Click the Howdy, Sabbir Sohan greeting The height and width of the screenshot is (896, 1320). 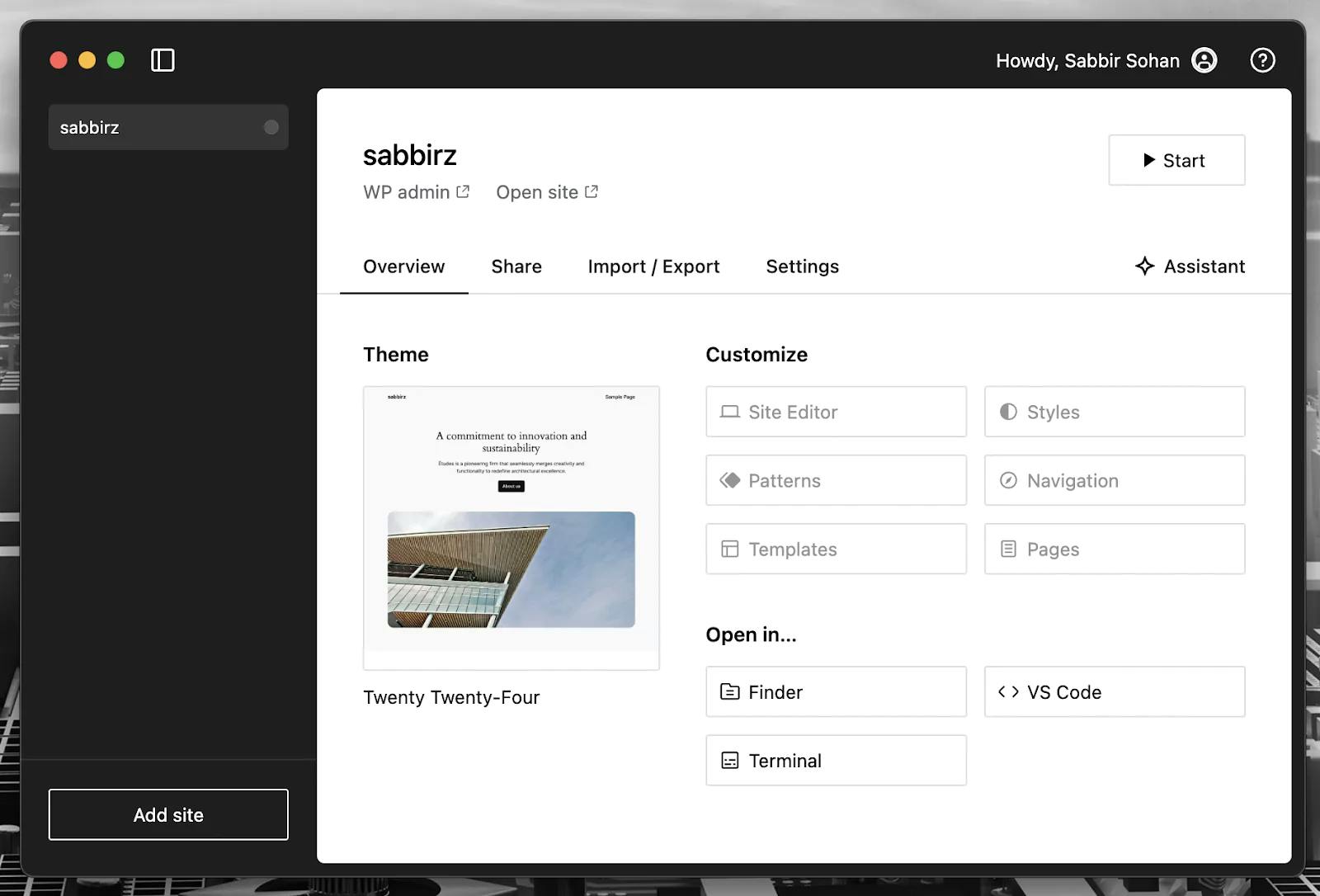pos(1087,60)
